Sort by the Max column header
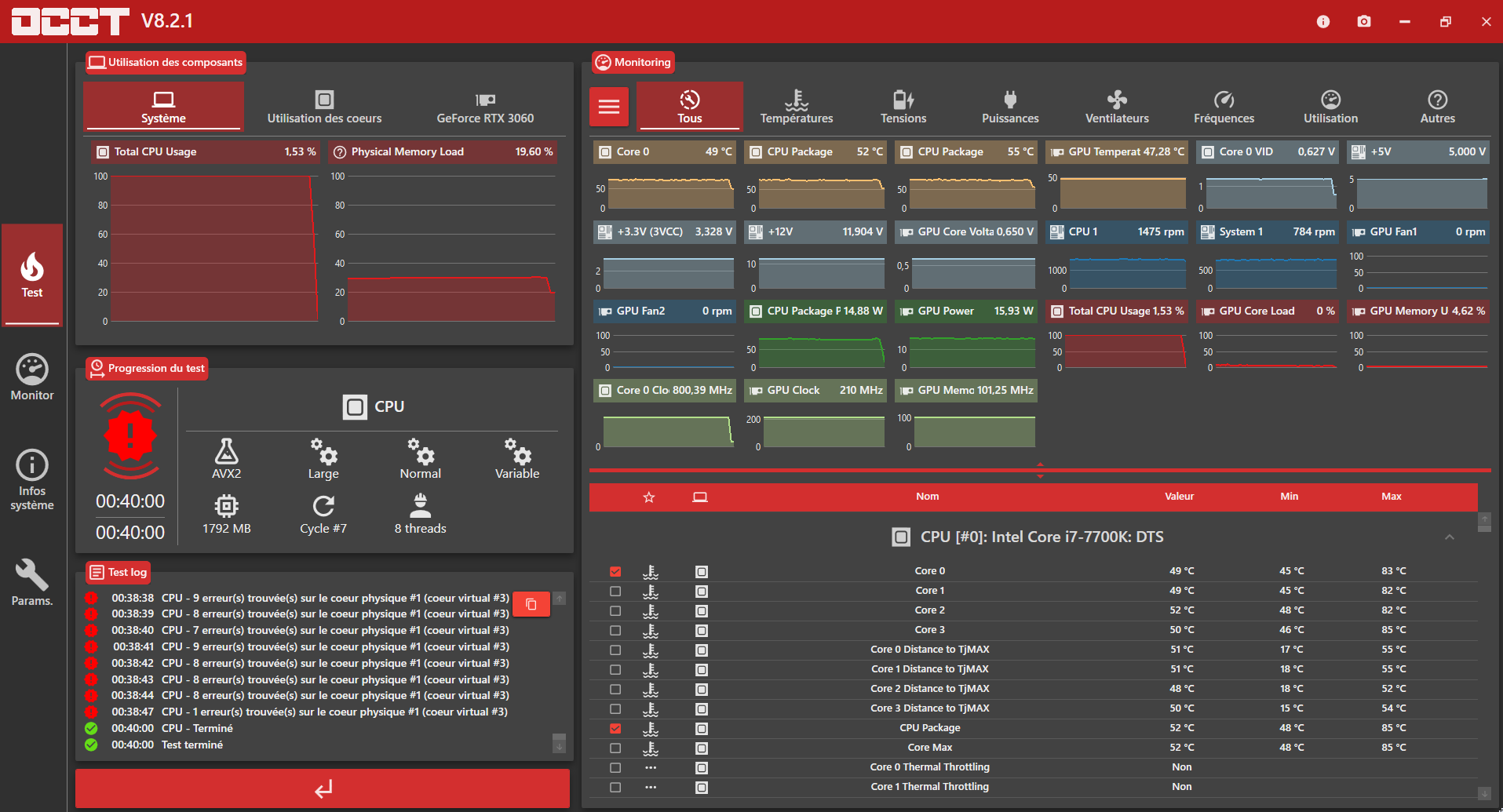 point(1391,497)
